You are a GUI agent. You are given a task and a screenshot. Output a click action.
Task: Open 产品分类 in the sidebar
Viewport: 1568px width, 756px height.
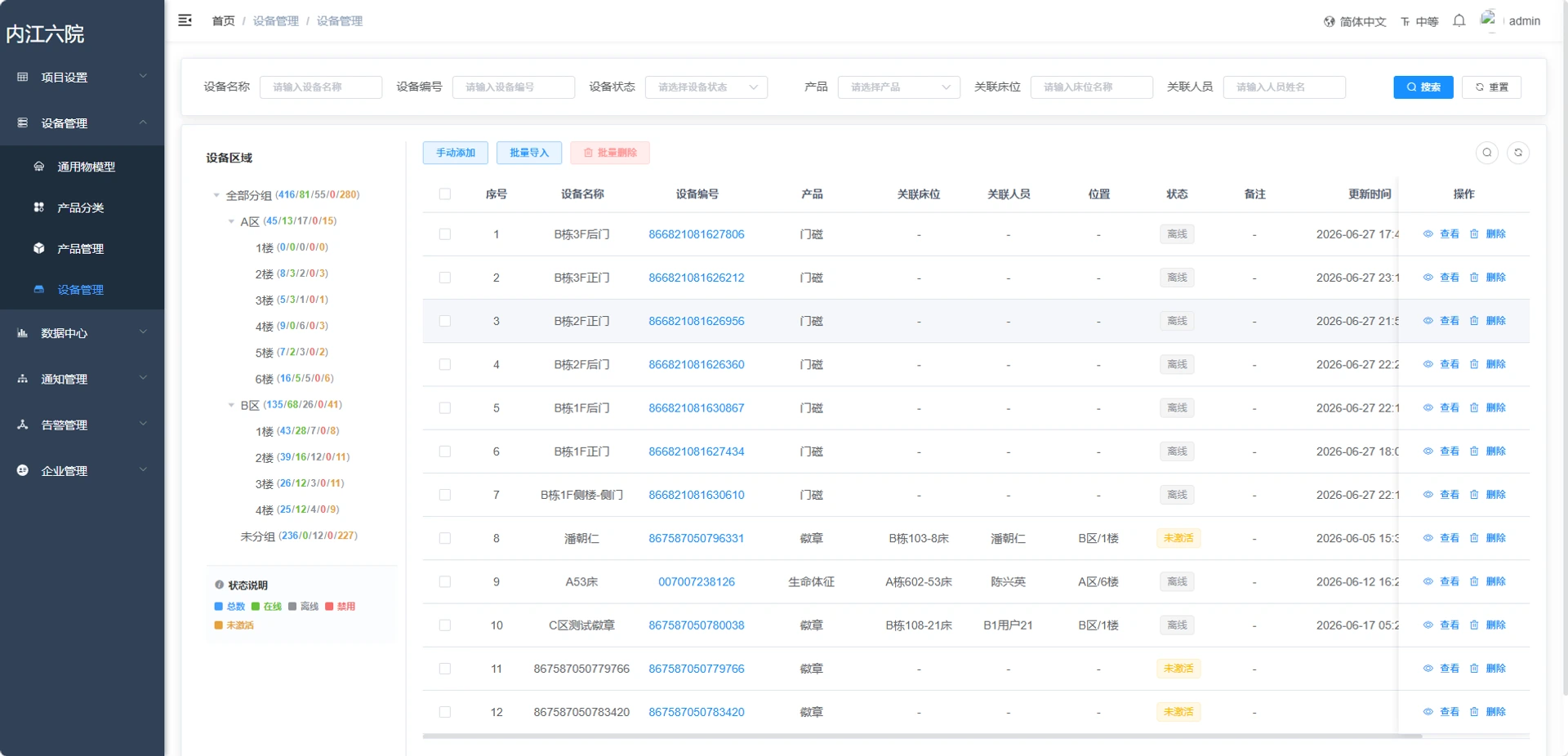click(x=82, y=207)
